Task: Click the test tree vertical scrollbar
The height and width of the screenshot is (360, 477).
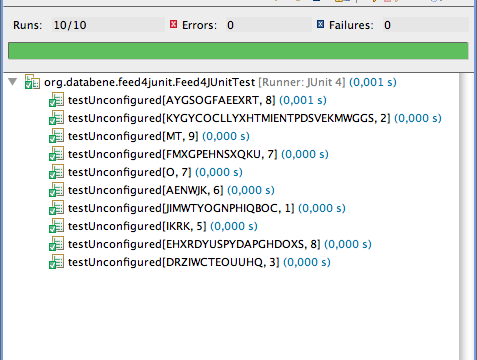Action: pos(467,217)
